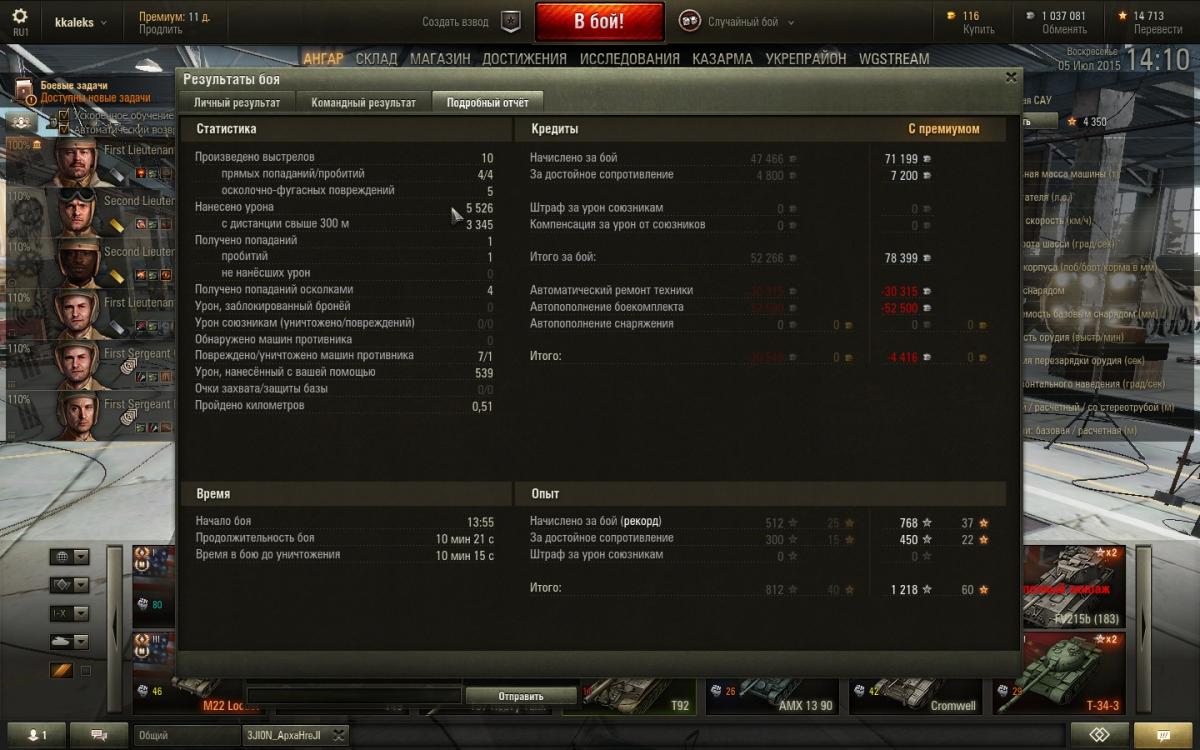1200x750 pixels.
Task: Switch to the Личный результат tab
Action: pyautogui.click(x=237, y=102)
